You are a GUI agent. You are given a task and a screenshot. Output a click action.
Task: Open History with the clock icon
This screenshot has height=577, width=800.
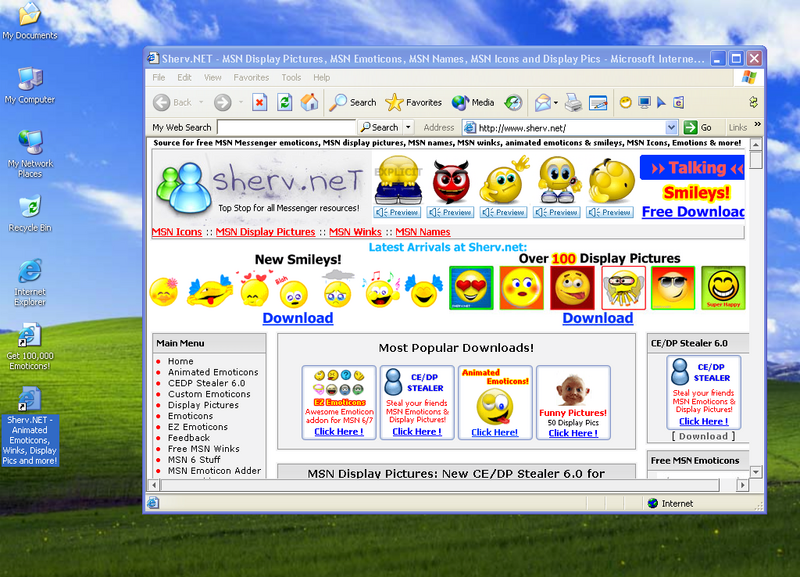(513, 103)
